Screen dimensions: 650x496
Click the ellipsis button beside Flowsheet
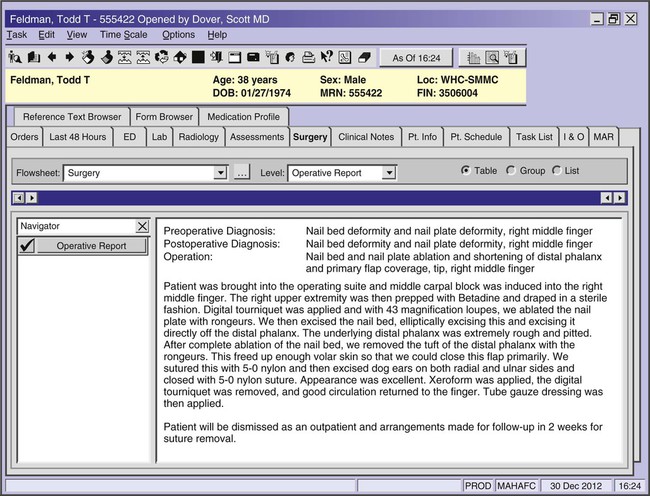242,173
